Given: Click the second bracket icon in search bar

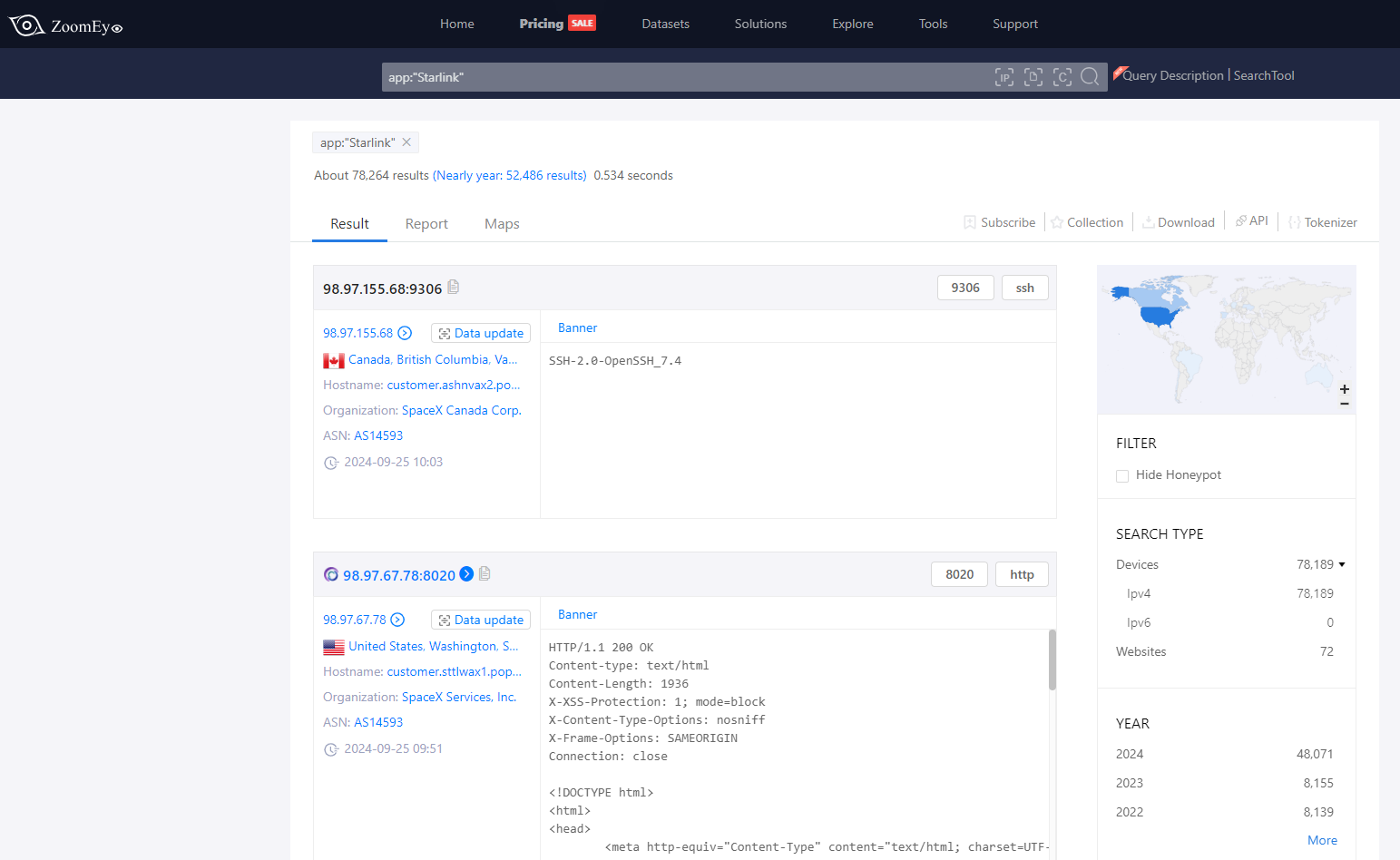Looking at the screenshot, I should (x=1033, y=77).
